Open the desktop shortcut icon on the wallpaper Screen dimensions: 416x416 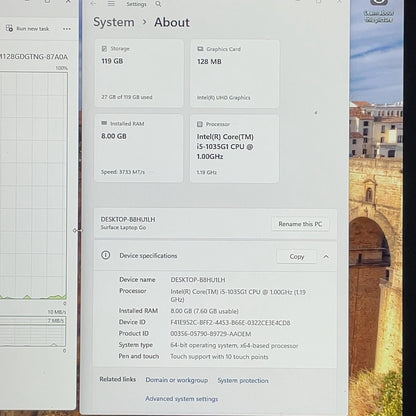tap(379, 11)
